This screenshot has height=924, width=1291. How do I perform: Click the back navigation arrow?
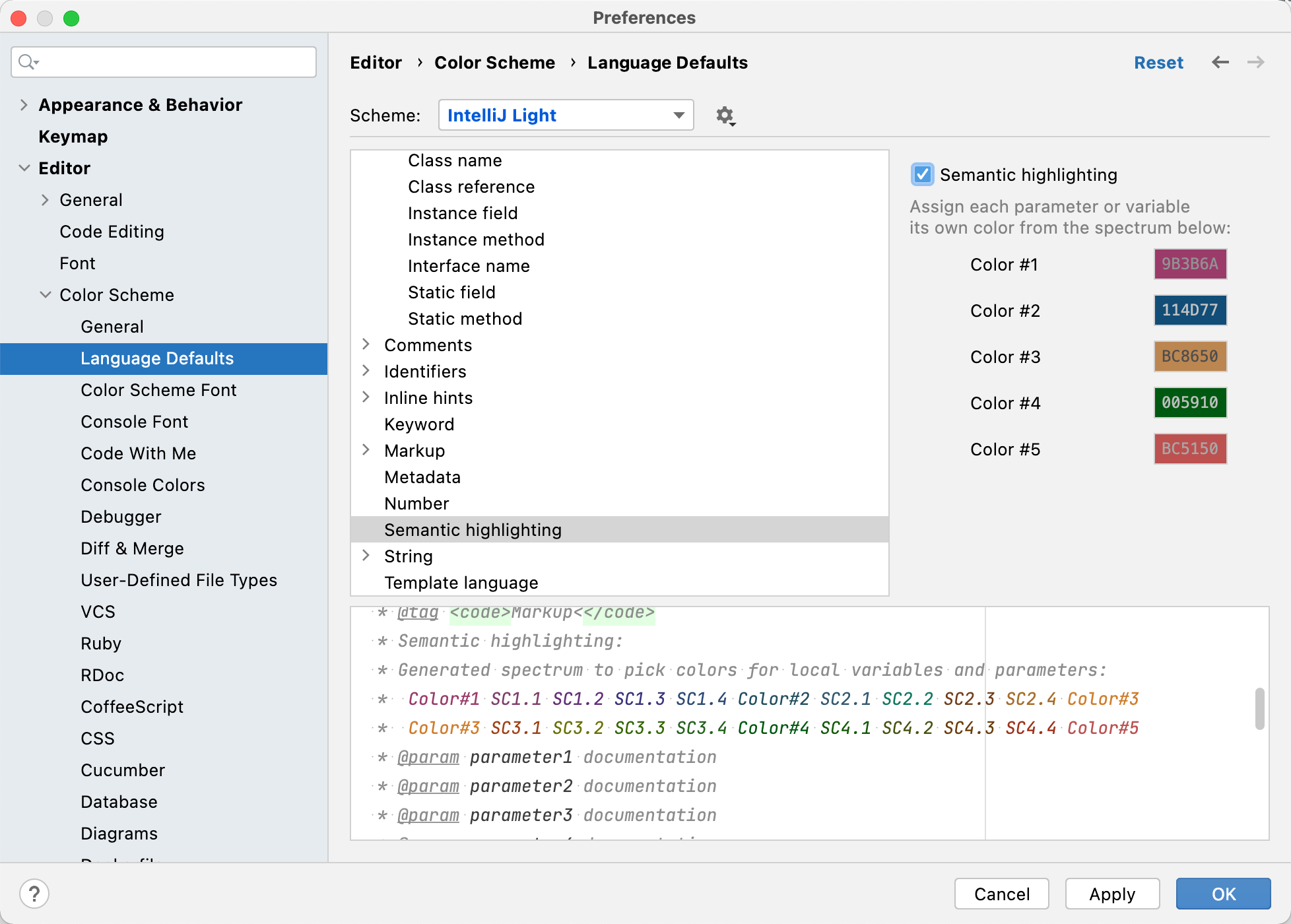pyautogui.click(x=1221, y=62)
